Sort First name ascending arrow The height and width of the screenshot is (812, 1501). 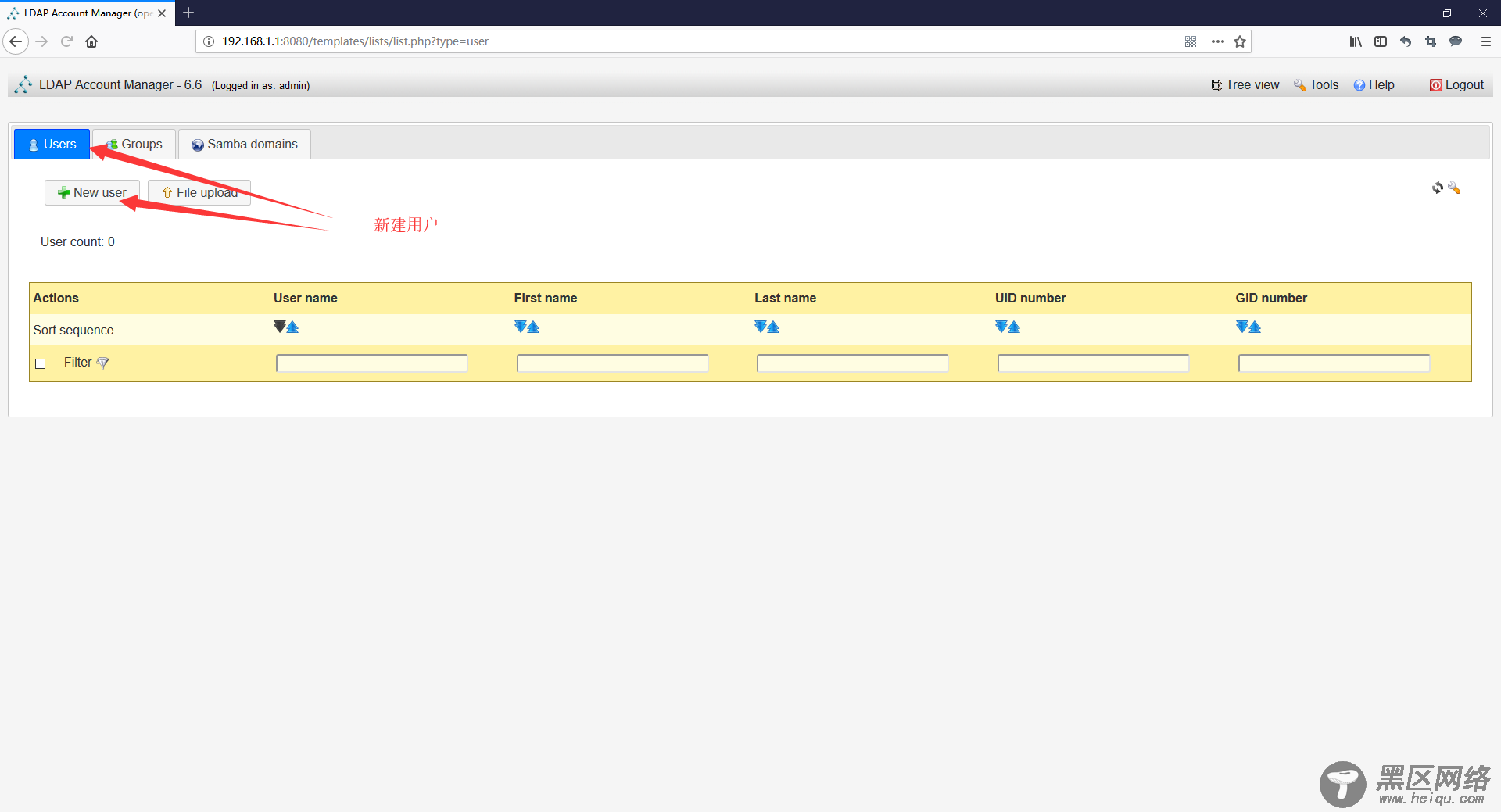click(533, 327)
